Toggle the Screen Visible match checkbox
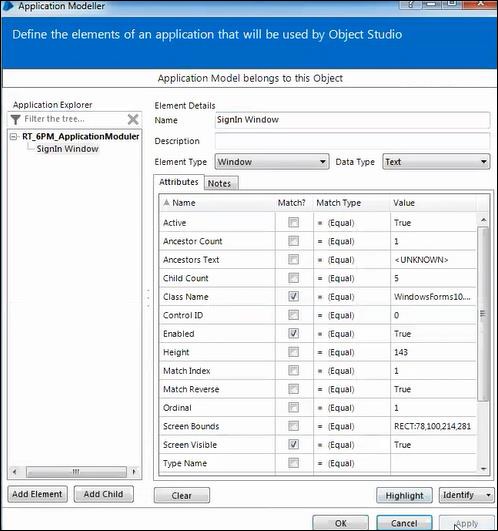 pos(294,444)
